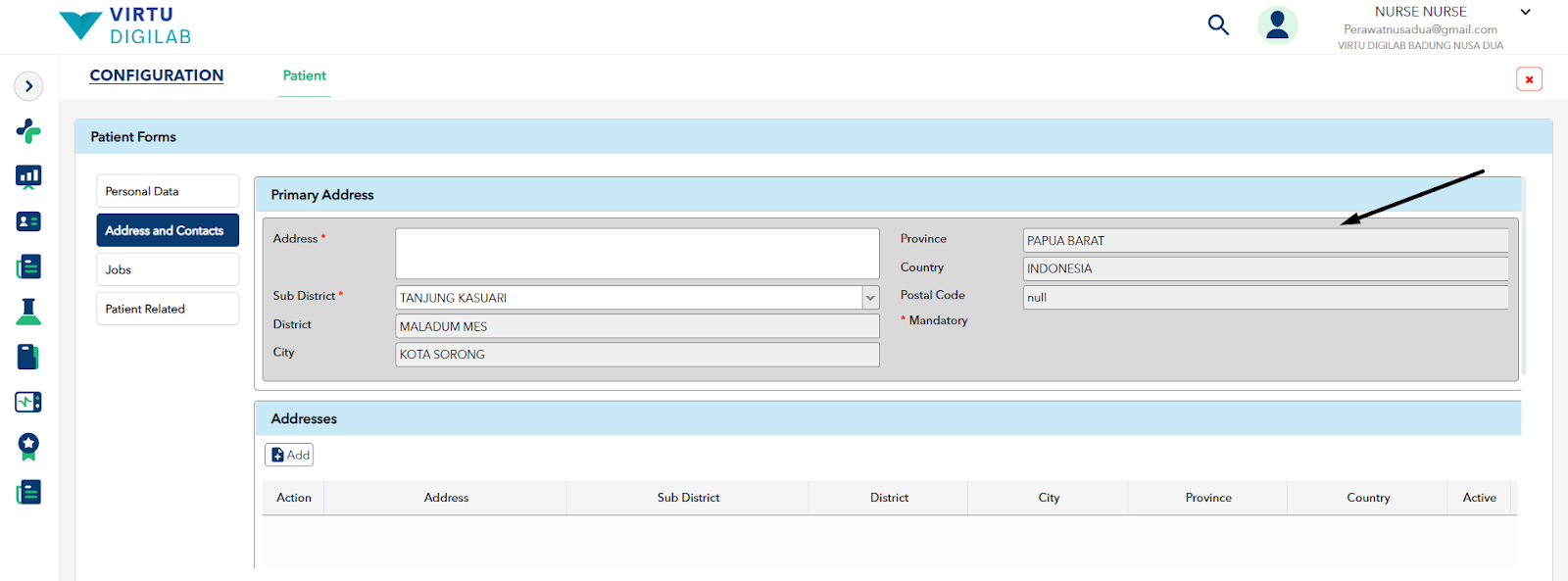Image resolution: width=1568 pixels, height=581 pixels.
Task: Click the Address text area
Action: (637, 254)
